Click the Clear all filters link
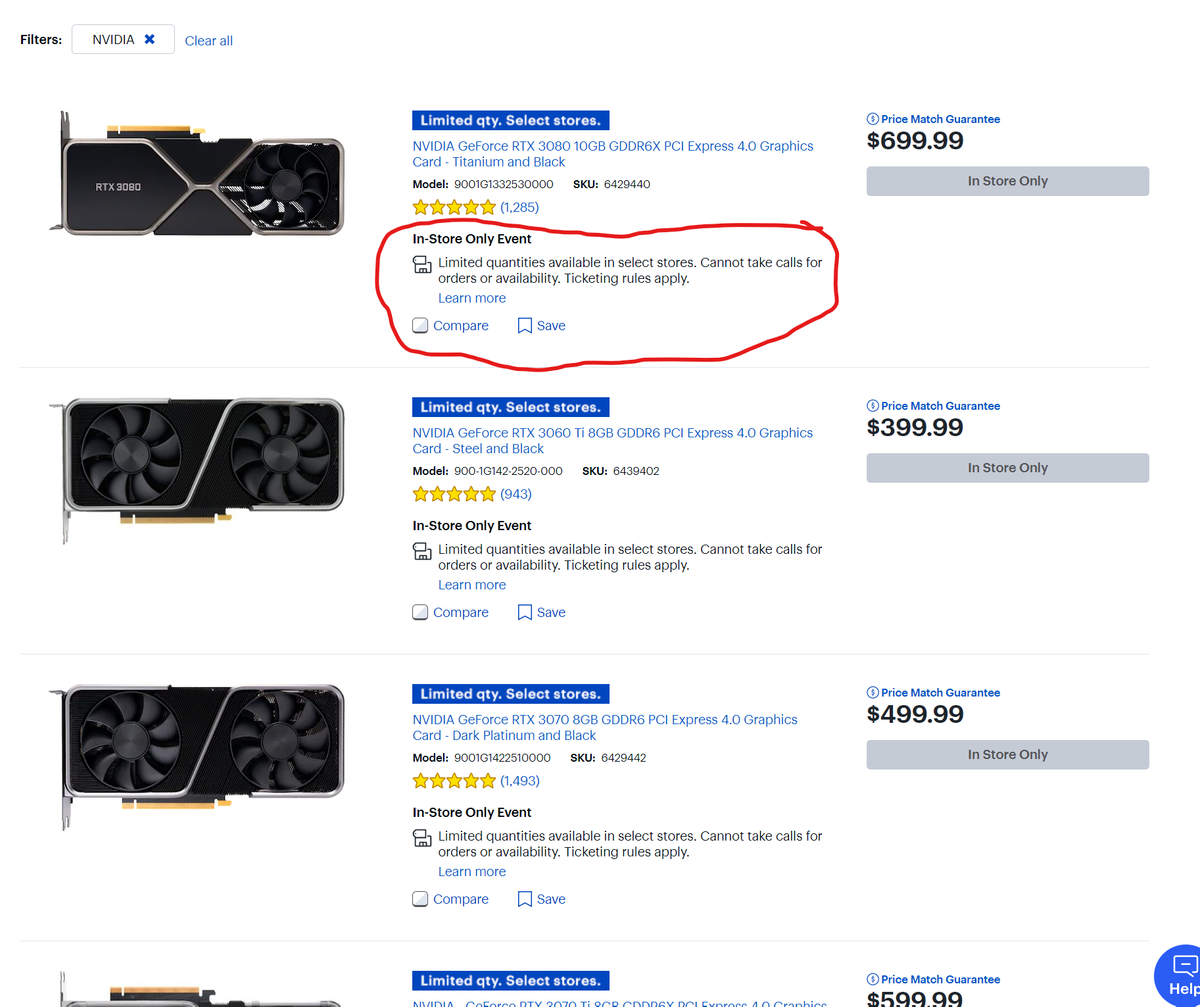This screenshot has height=1007, width=1200. [208, 40]
